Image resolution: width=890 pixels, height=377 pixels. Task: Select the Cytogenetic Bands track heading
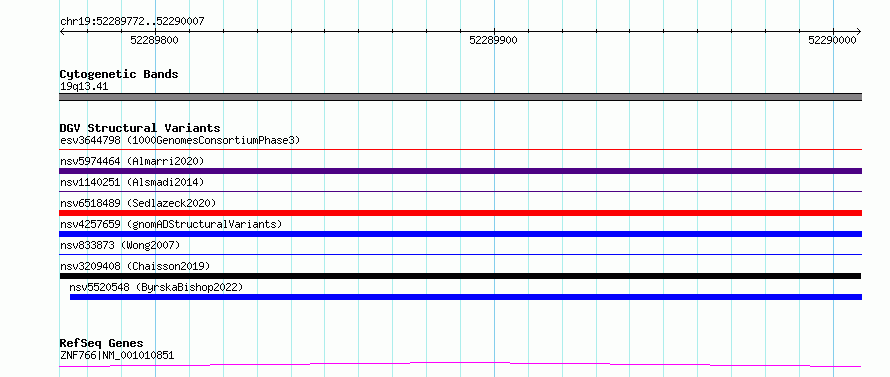pos(119,74)
